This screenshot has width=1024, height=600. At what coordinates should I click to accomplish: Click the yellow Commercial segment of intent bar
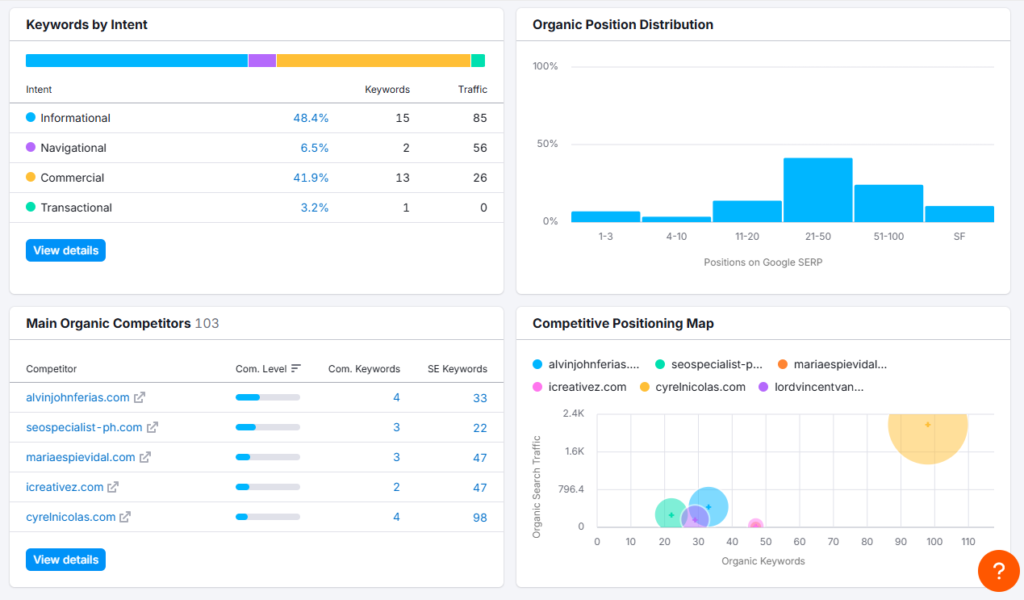pyautogui.click(x=373, y=61)
